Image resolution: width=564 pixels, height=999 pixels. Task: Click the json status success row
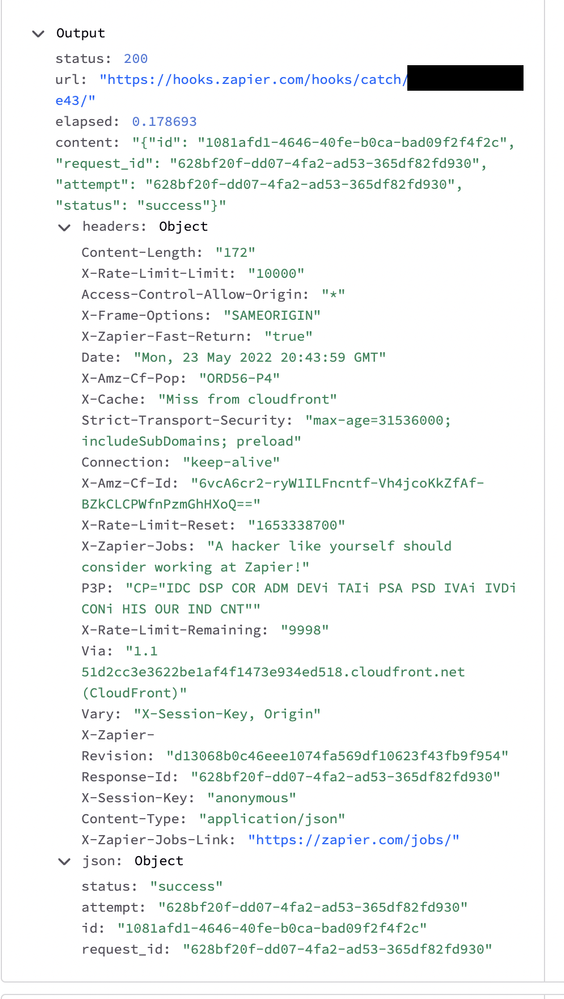click(x=152, y=886)
